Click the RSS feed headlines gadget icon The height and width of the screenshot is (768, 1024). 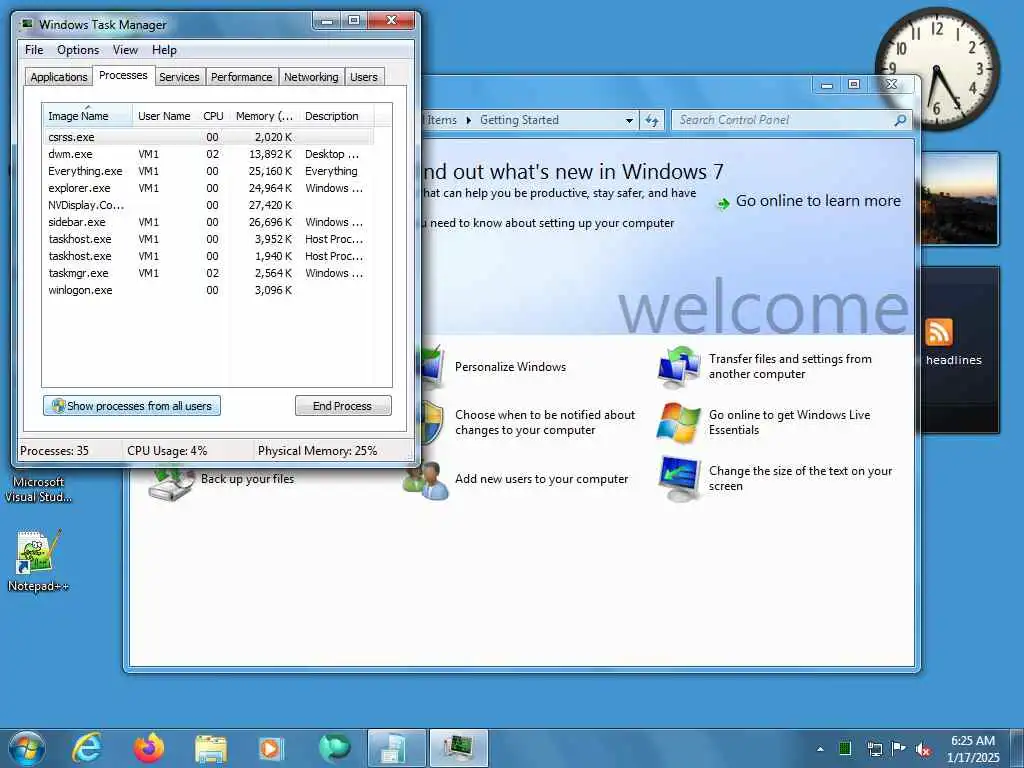click(938, 332)
